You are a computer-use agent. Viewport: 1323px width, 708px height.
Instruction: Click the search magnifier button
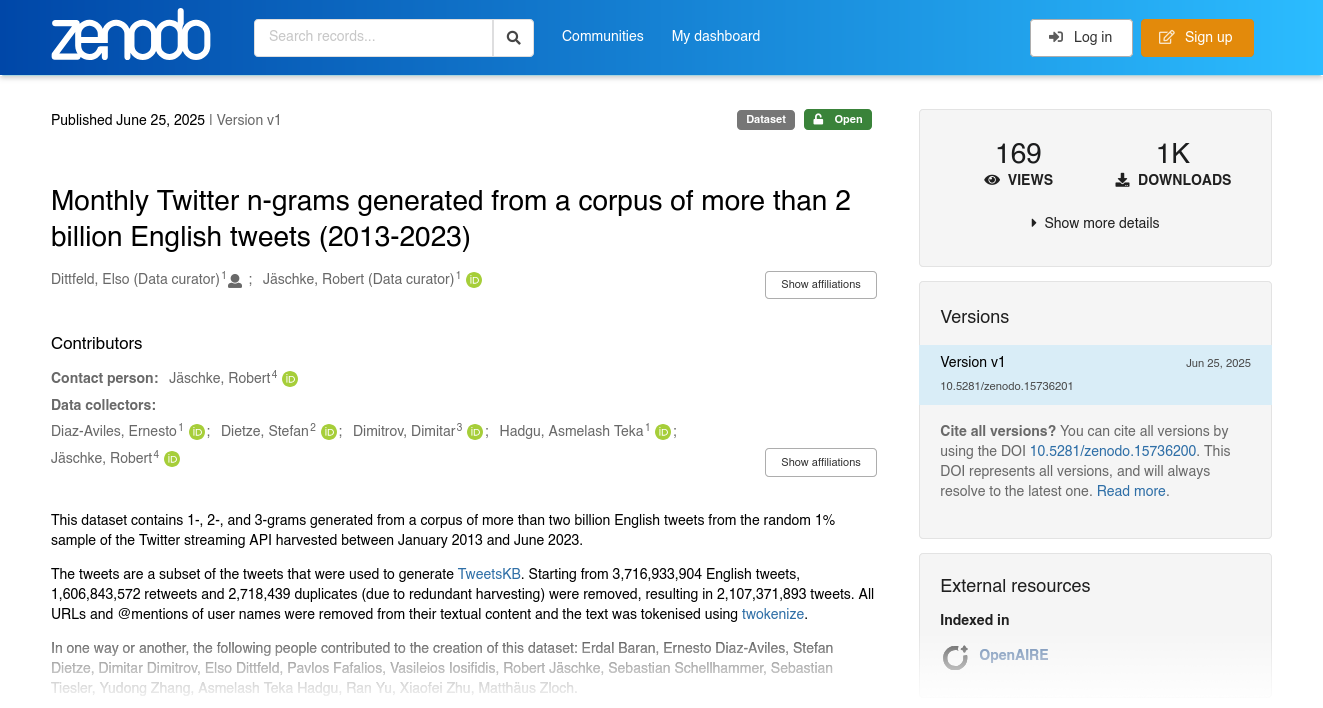pyautogui.click(x=513, y=37)
